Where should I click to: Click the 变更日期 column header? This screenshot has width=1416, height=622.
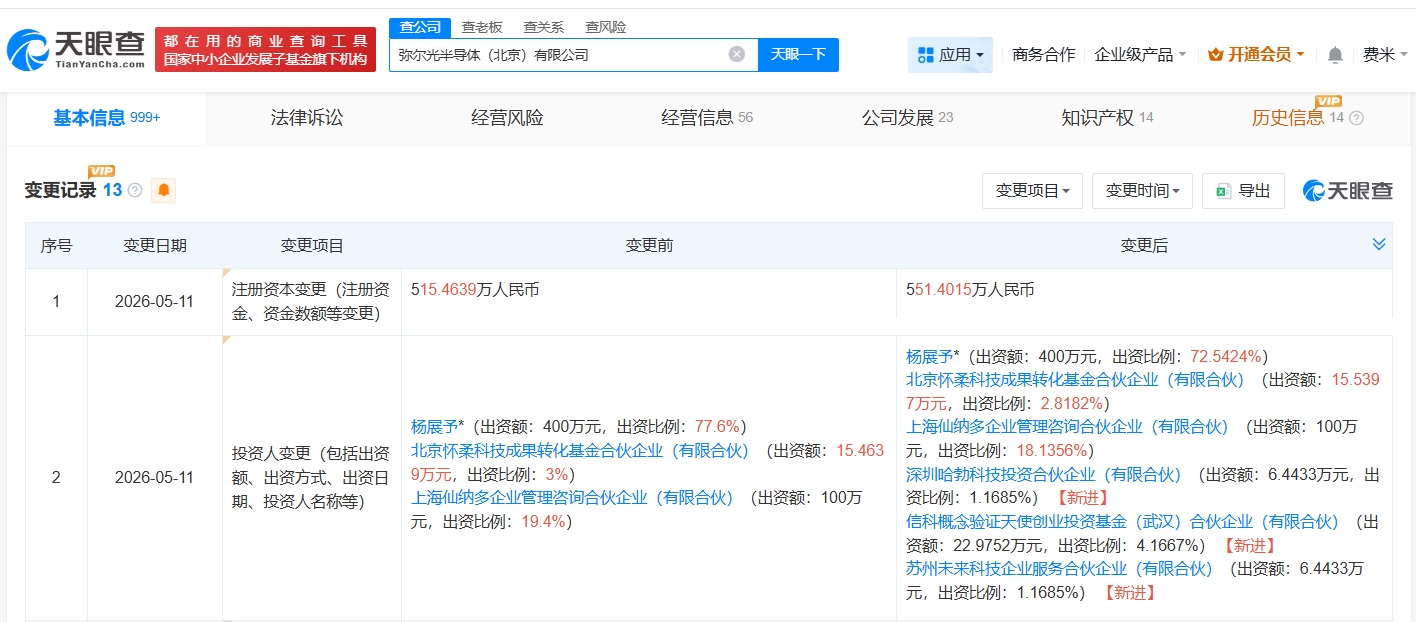(155, 245)
